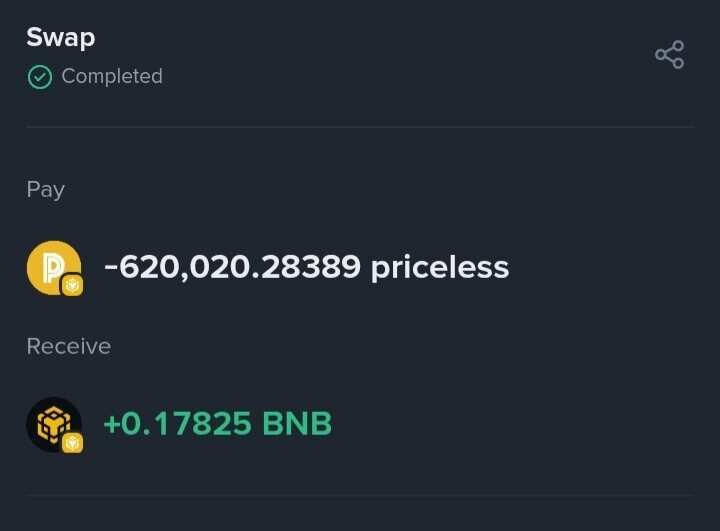Click the black BNB token logo

pyautogui.click(x=51, y=422)
